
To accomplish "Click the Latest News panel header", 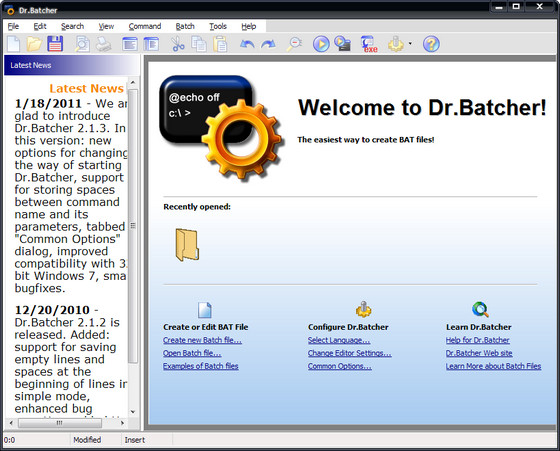I will tap(71, 65).
